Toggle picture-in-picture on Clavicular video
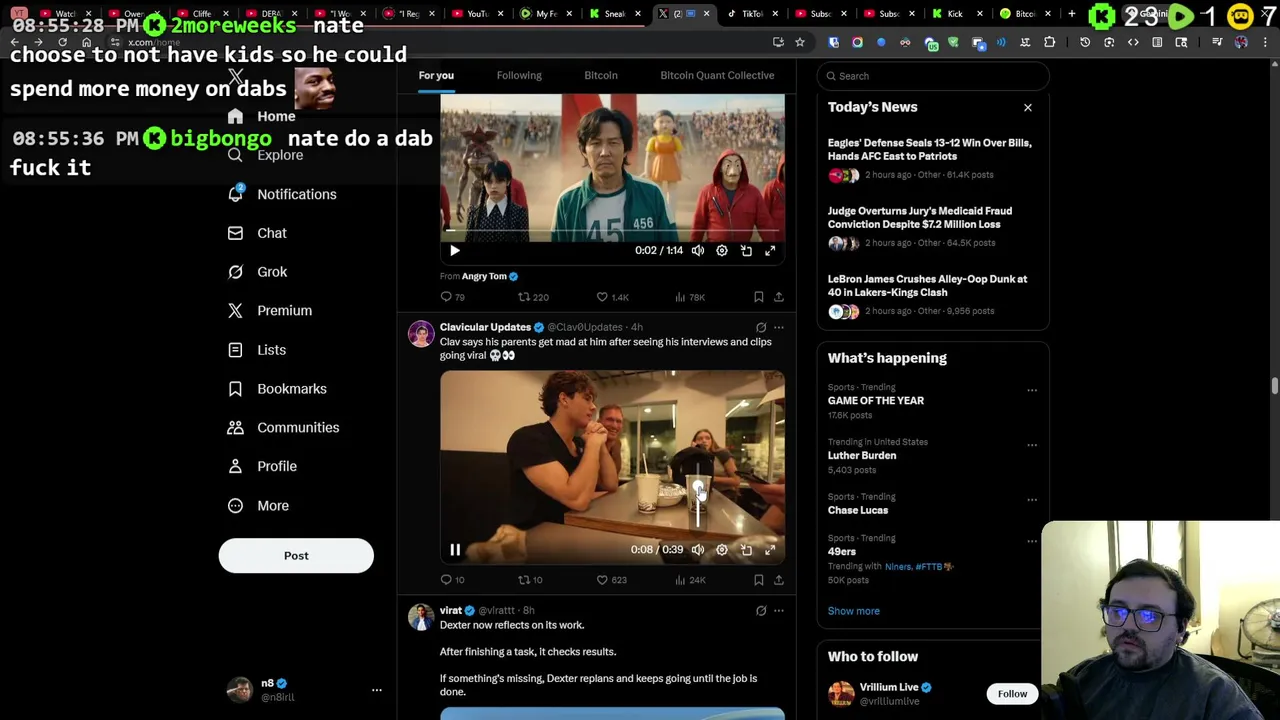 (746, 550)
